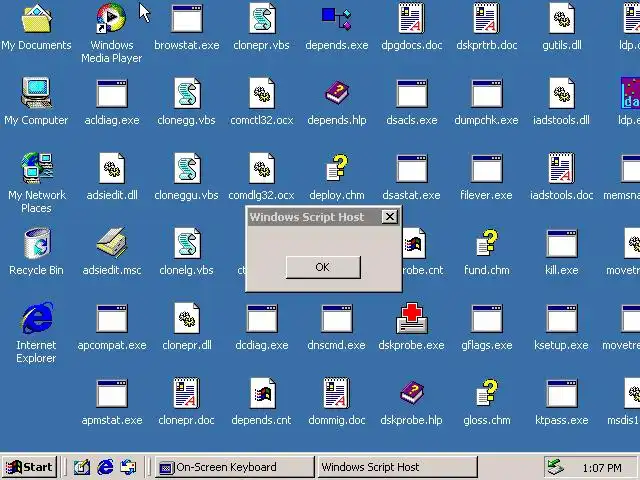Select the depends.cnt icon
Screen dimensions: 640x480
(262, 393)
